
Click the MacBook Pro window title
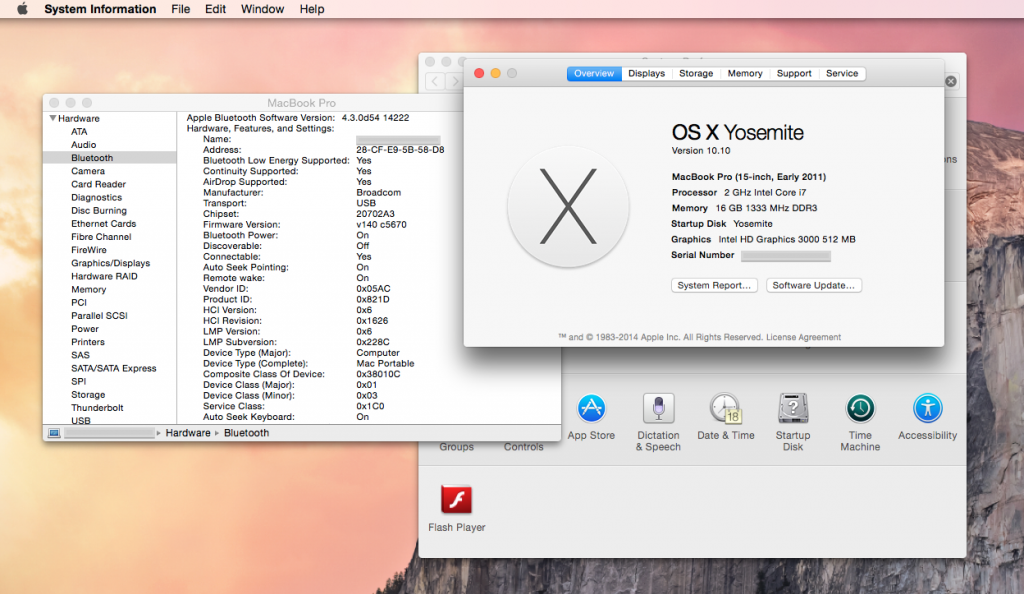(301, 103)
